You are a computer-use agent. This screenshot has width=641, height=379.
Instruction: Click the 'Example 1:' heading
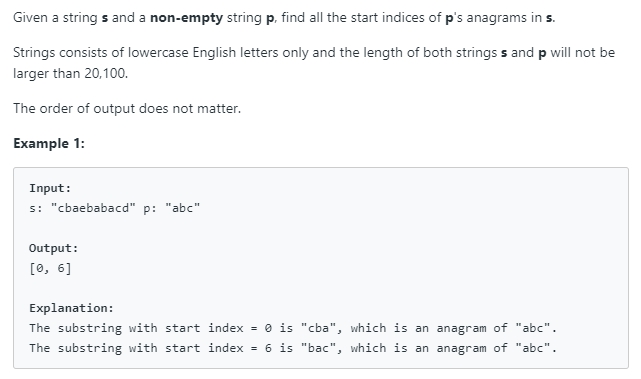pos(49,144)
